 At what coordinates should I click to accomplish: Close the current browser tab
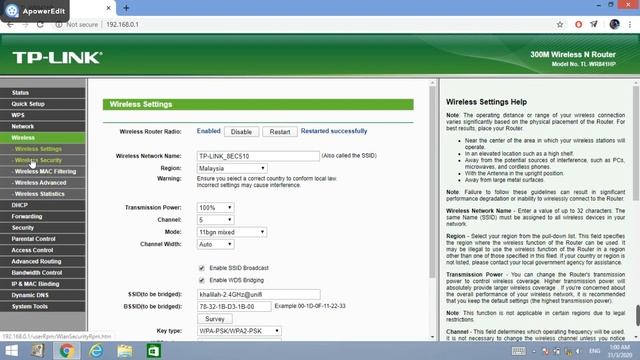[109, 8]
